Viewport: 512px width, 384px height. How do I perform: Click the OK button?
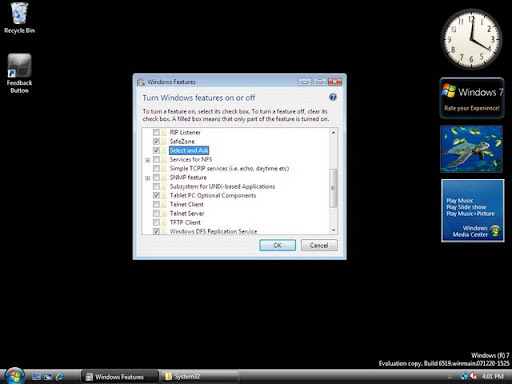click(277, 245)
